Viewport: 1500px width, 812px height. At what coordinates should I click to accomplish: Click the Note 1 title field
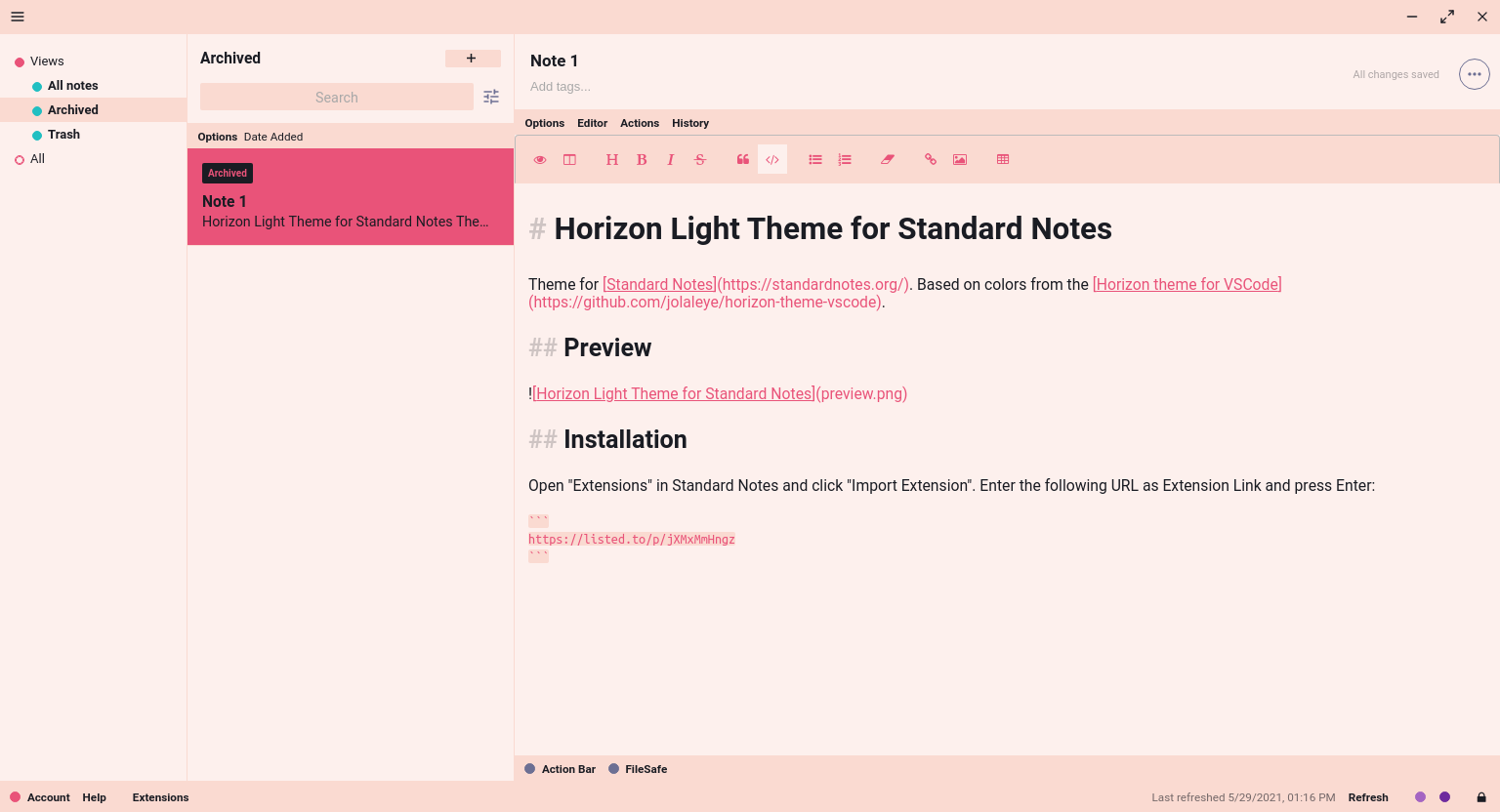click(555, 61)
